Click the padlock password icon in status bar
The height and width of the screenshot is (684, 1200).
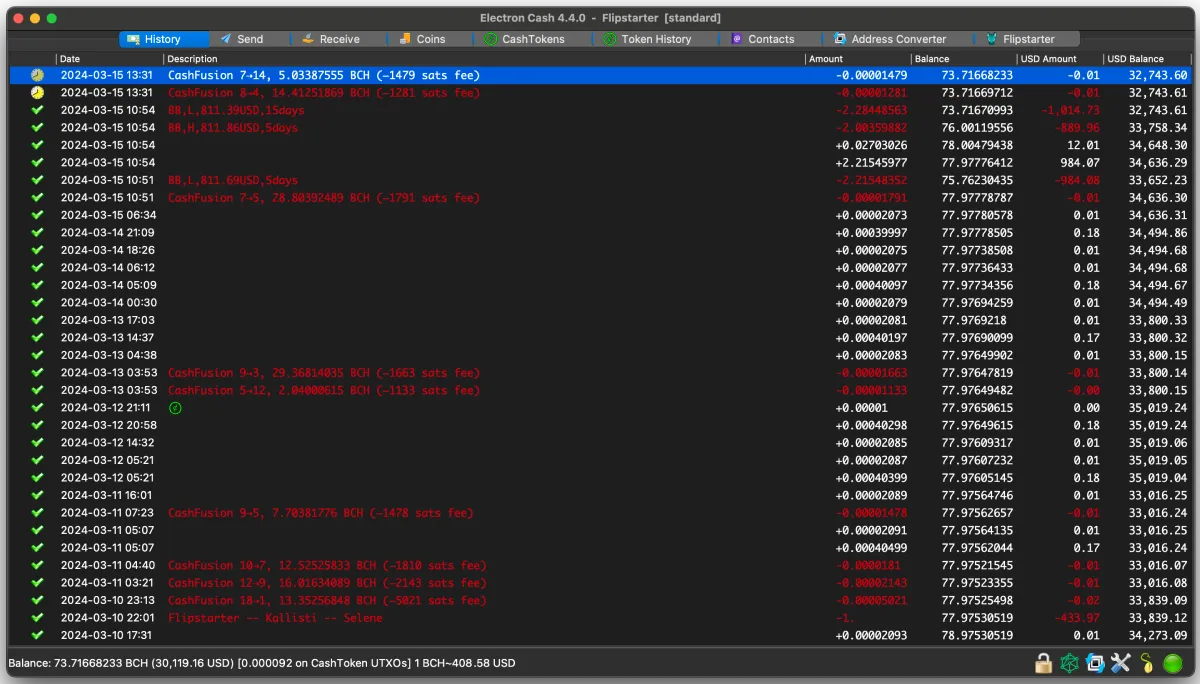click(1043, 663)
